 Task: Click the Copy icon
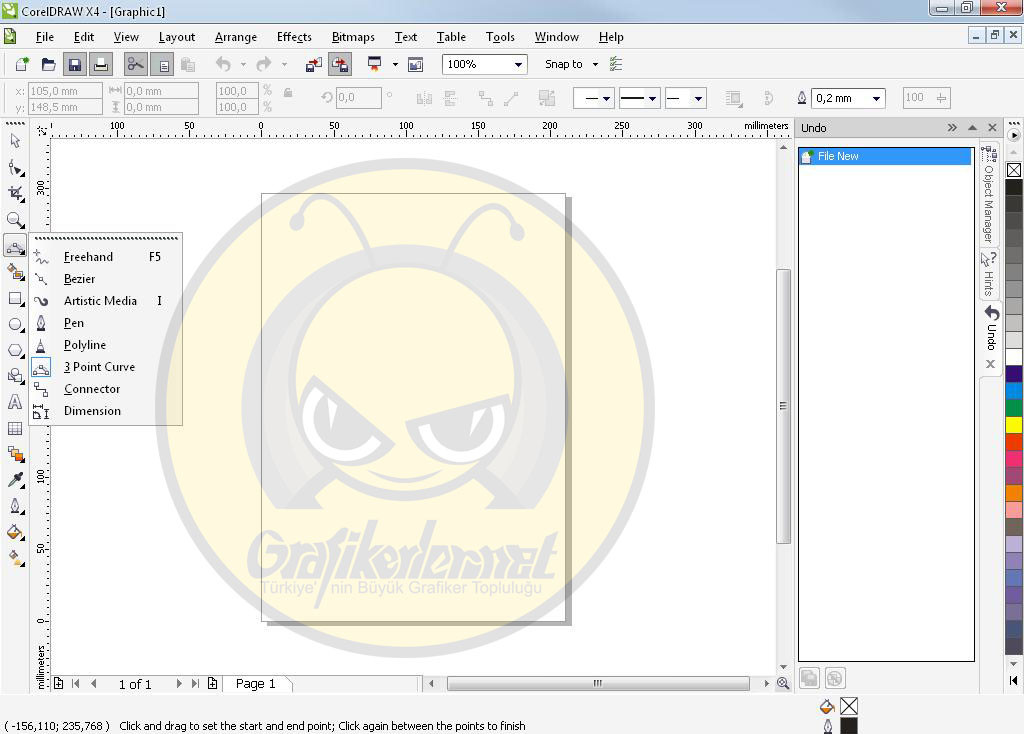coord(162,64)
